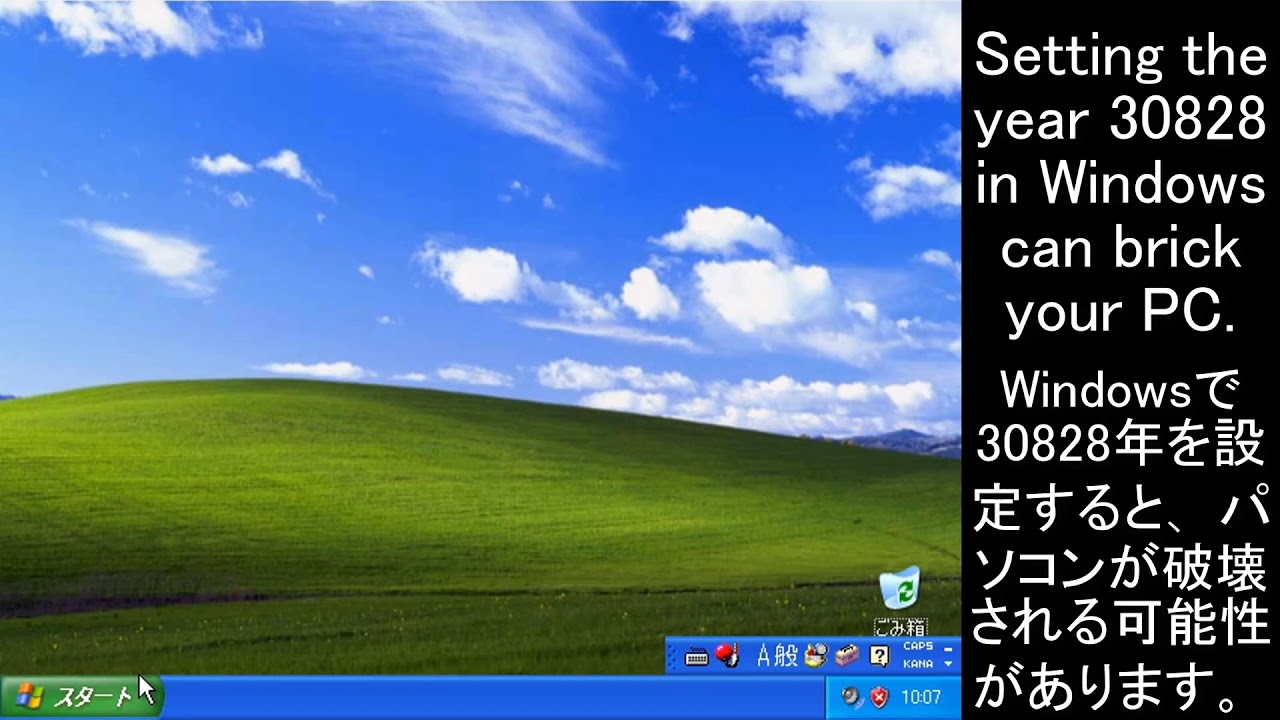Change conversion mode via the 般 indicator
Viewport: 1280px width, 720px height.
pos(786,656)
